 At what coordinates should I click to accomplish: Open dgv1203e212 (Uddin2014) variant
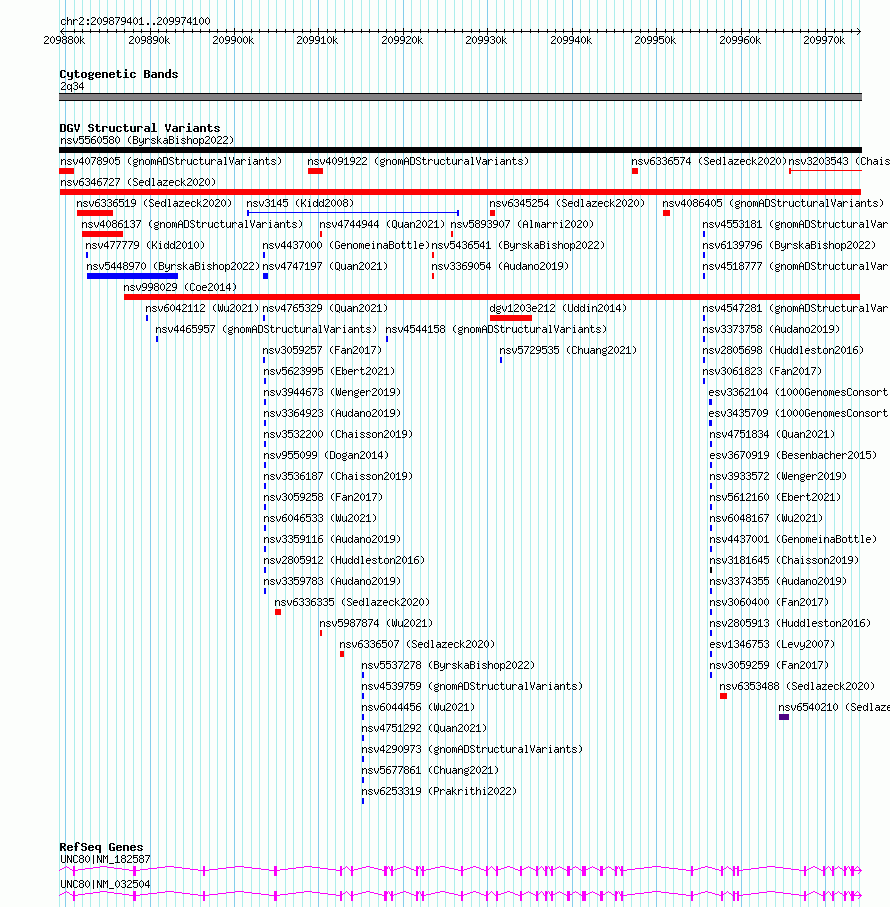pyautogui.click(x=558, y=308)
